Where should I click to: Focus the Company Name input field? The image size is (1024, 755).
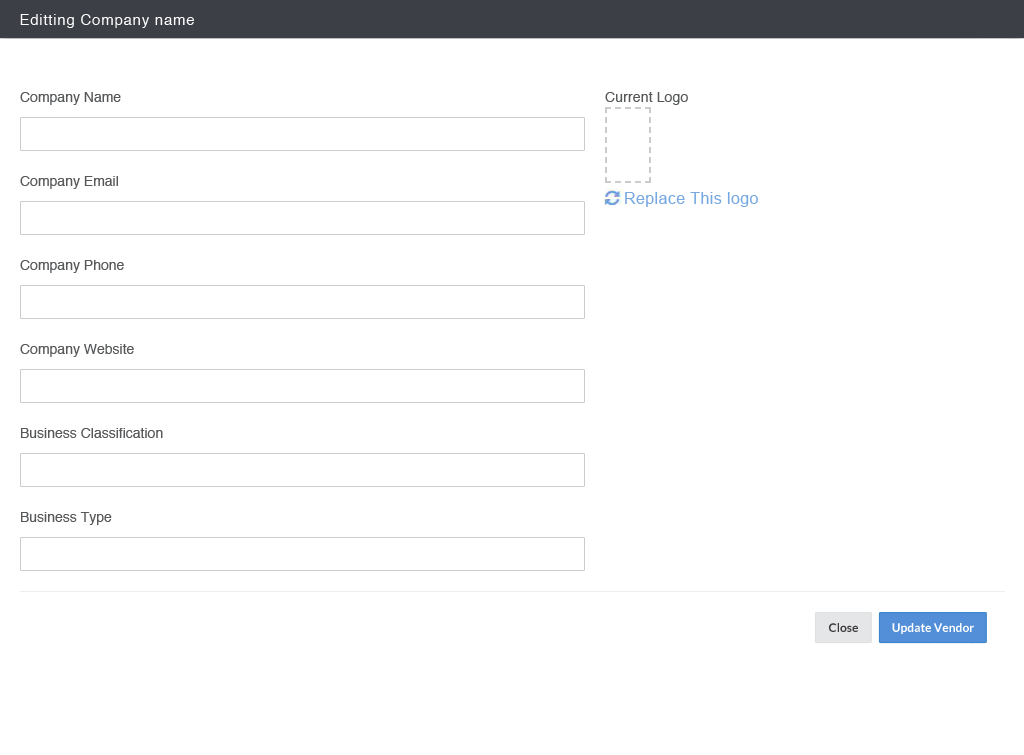point(302,134)
